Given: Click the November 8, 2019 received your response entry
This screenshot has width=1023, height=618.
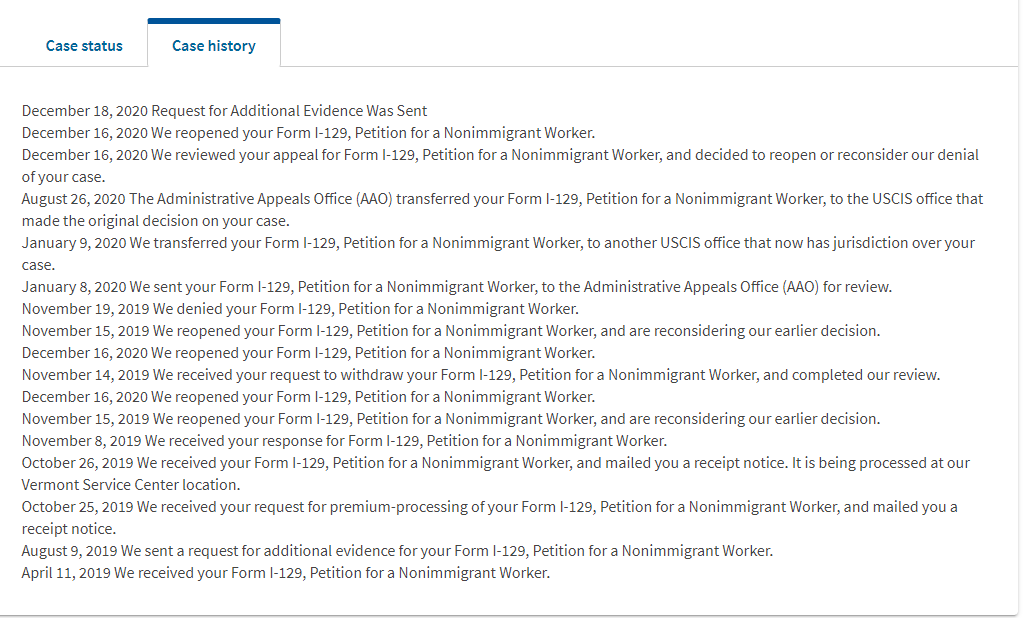Looking at the screenshot, I should pos(344,441).
